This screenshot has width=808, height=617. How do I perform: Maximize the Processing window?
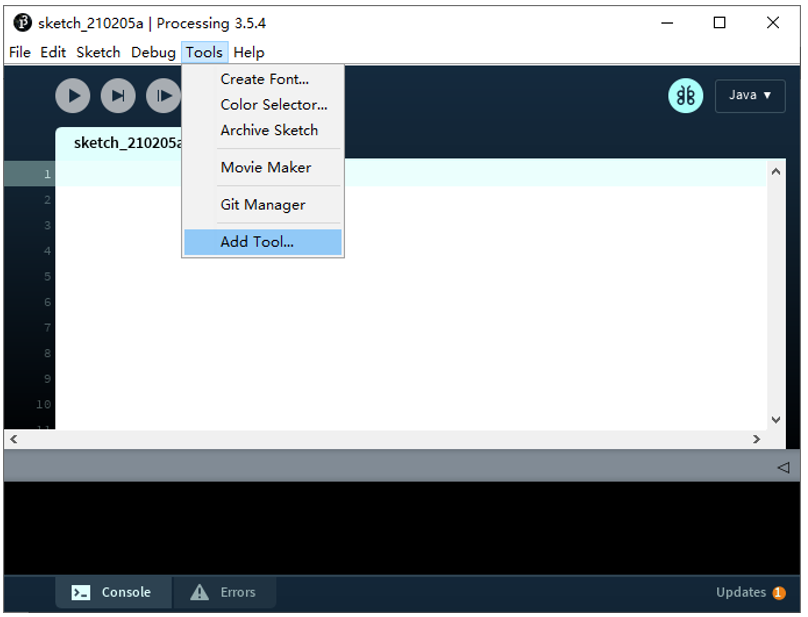coord(719,23)
